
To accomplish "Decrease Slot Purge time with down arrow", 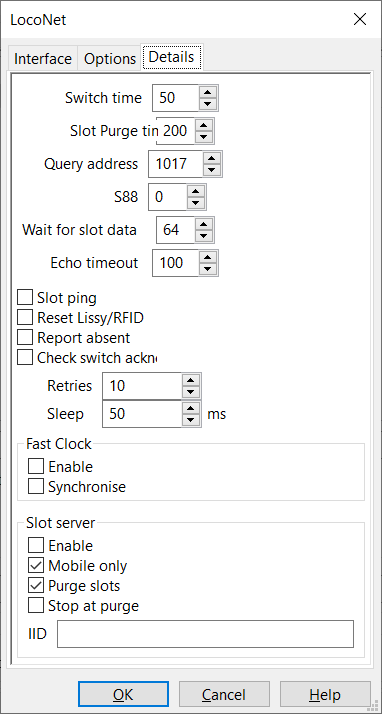I will (x=204, y=137).
